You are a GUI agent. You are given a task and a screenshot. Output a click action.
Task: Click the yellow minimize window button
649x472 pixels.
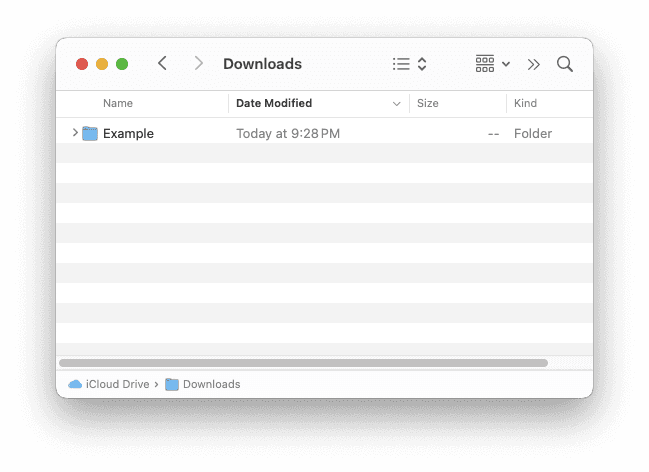[102, 64]
